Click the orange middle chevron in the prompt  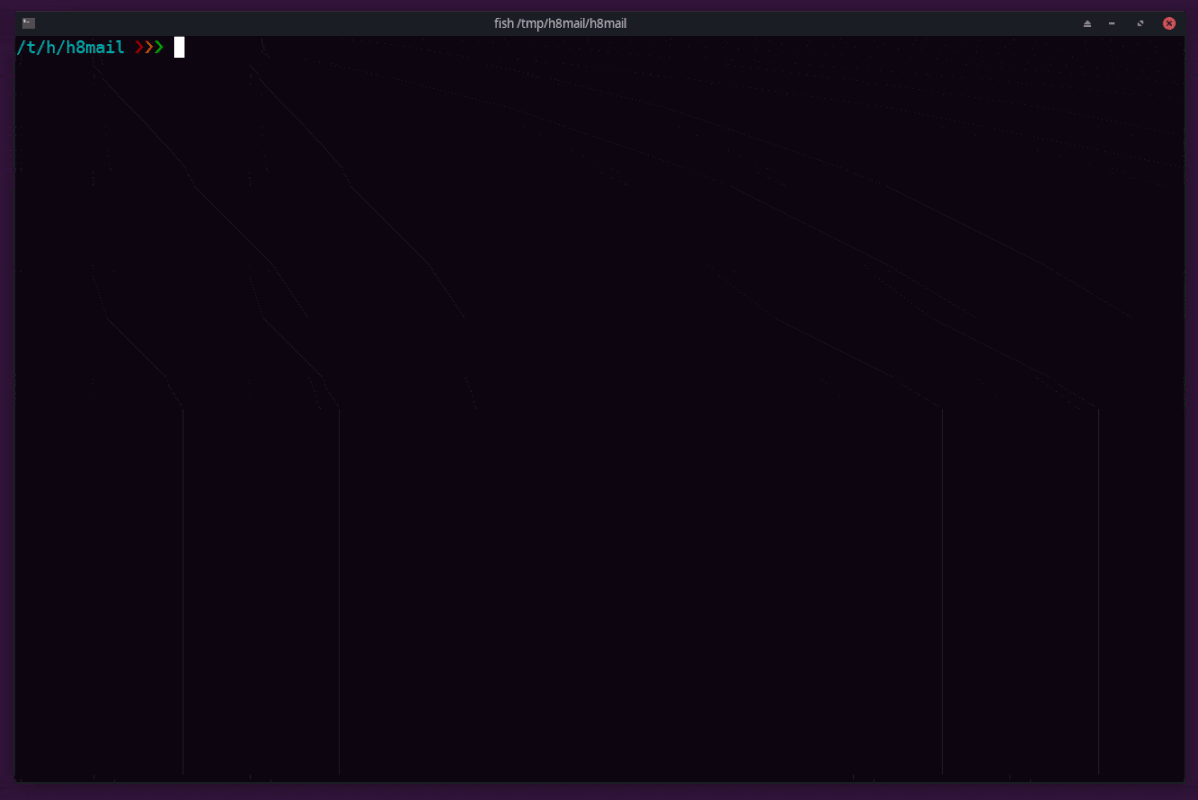coord(146,47)
